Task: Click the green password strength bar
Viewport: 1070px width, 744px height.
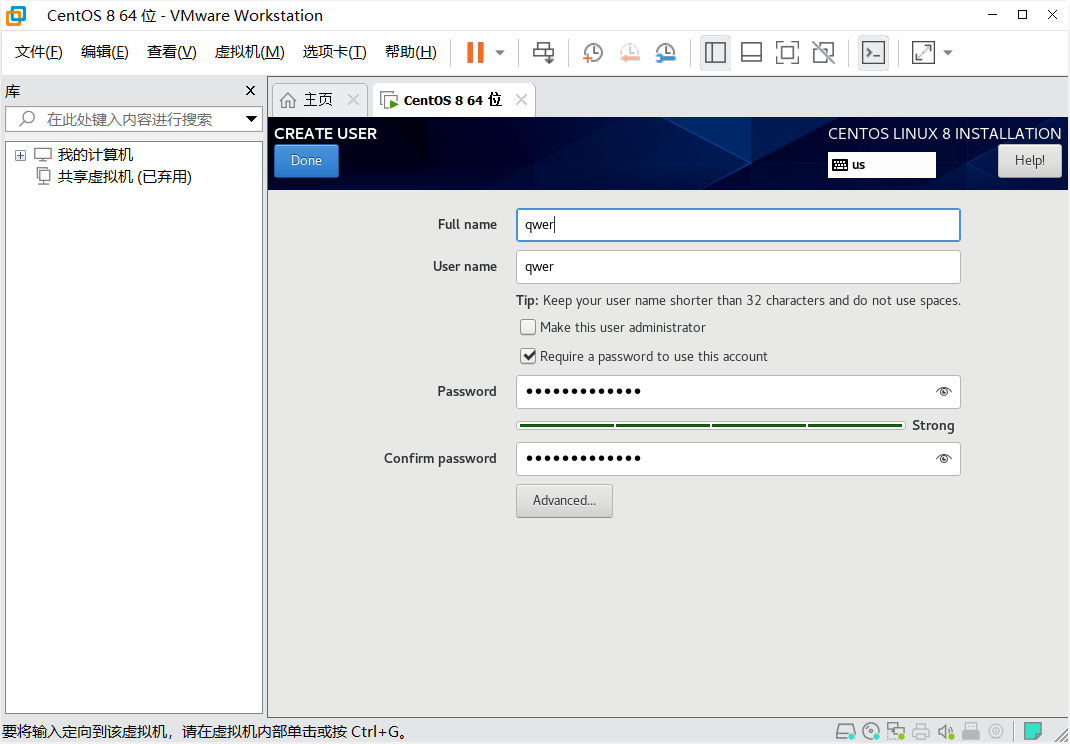Action: click(x=711, y=425)
